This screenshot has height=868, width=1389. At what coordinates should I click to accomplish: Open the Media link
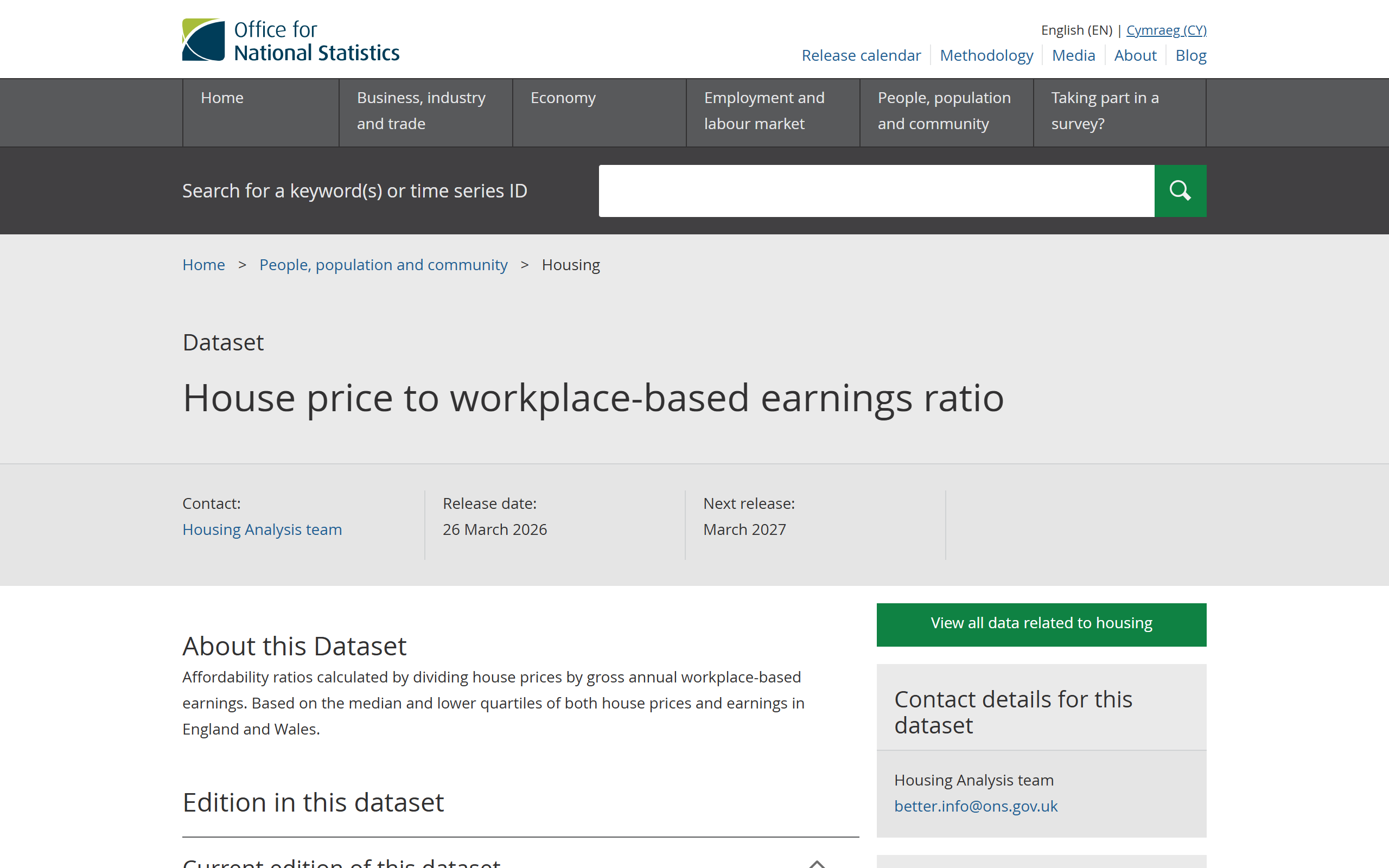(x=1073, y=55)
